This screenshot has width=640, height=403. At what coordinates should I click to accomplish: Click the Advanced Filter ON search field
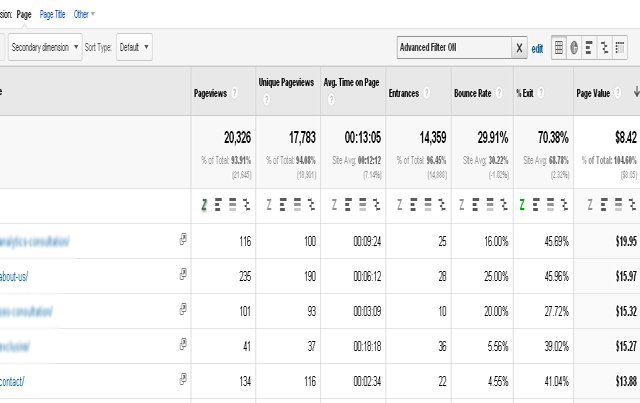click(x=453, y=47)
